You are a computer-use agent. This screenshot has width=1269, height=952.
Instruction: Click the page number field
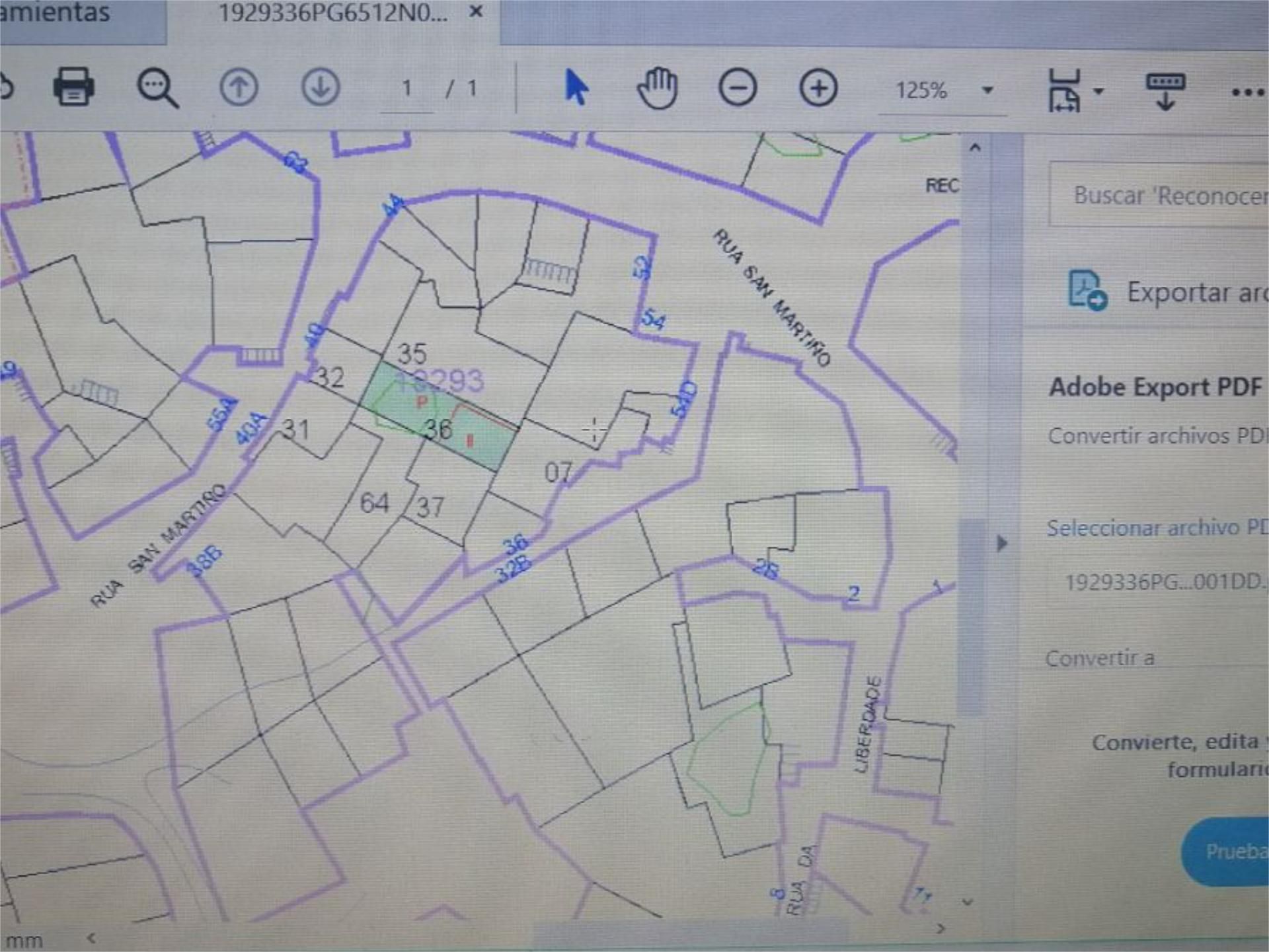(x=406, y=89)
